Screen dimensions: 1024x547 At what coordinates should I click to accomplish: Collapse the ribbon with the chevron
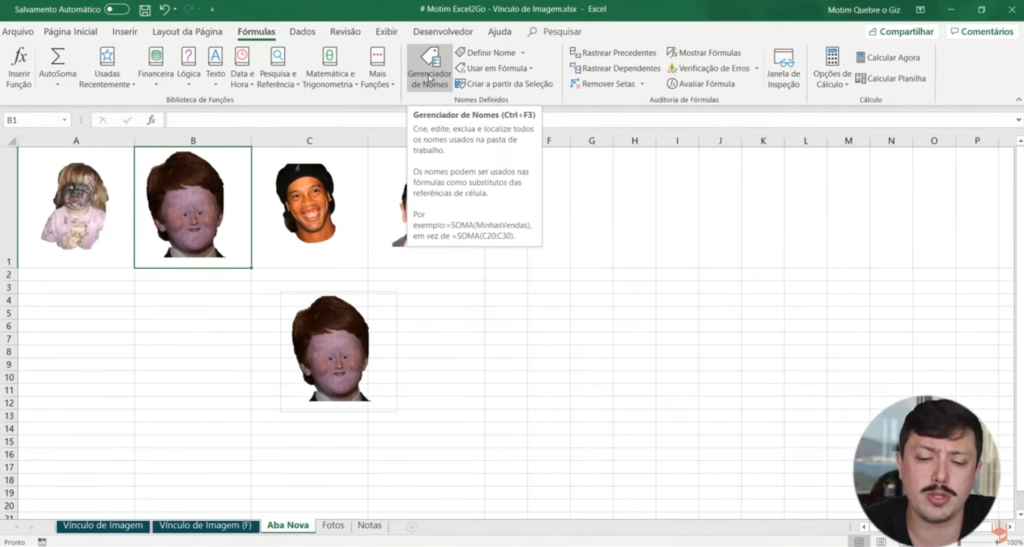(1018, 99)
